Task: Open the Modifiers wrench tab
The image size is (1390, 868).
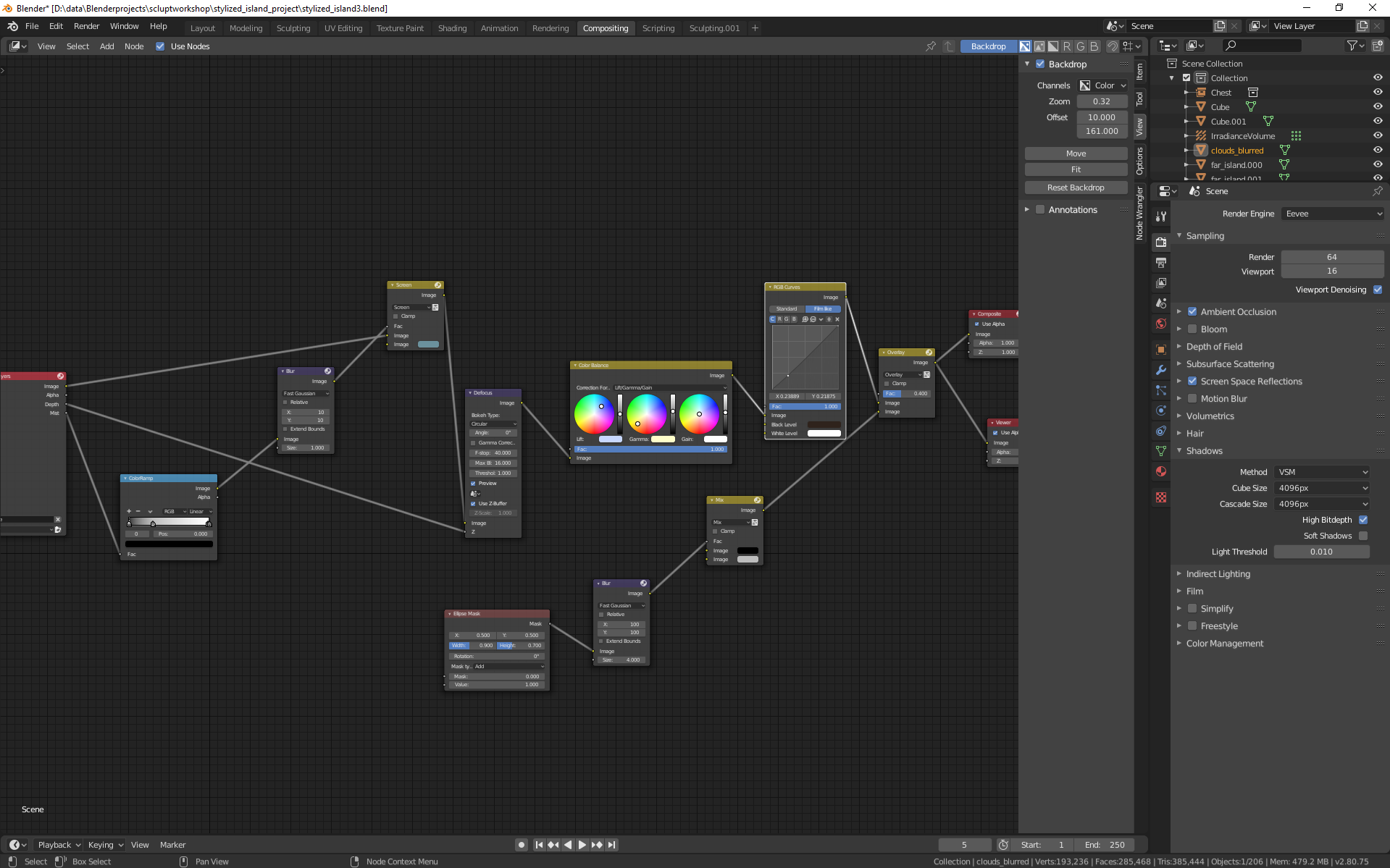Action: pyautogui.click(x=1161, y=370)
